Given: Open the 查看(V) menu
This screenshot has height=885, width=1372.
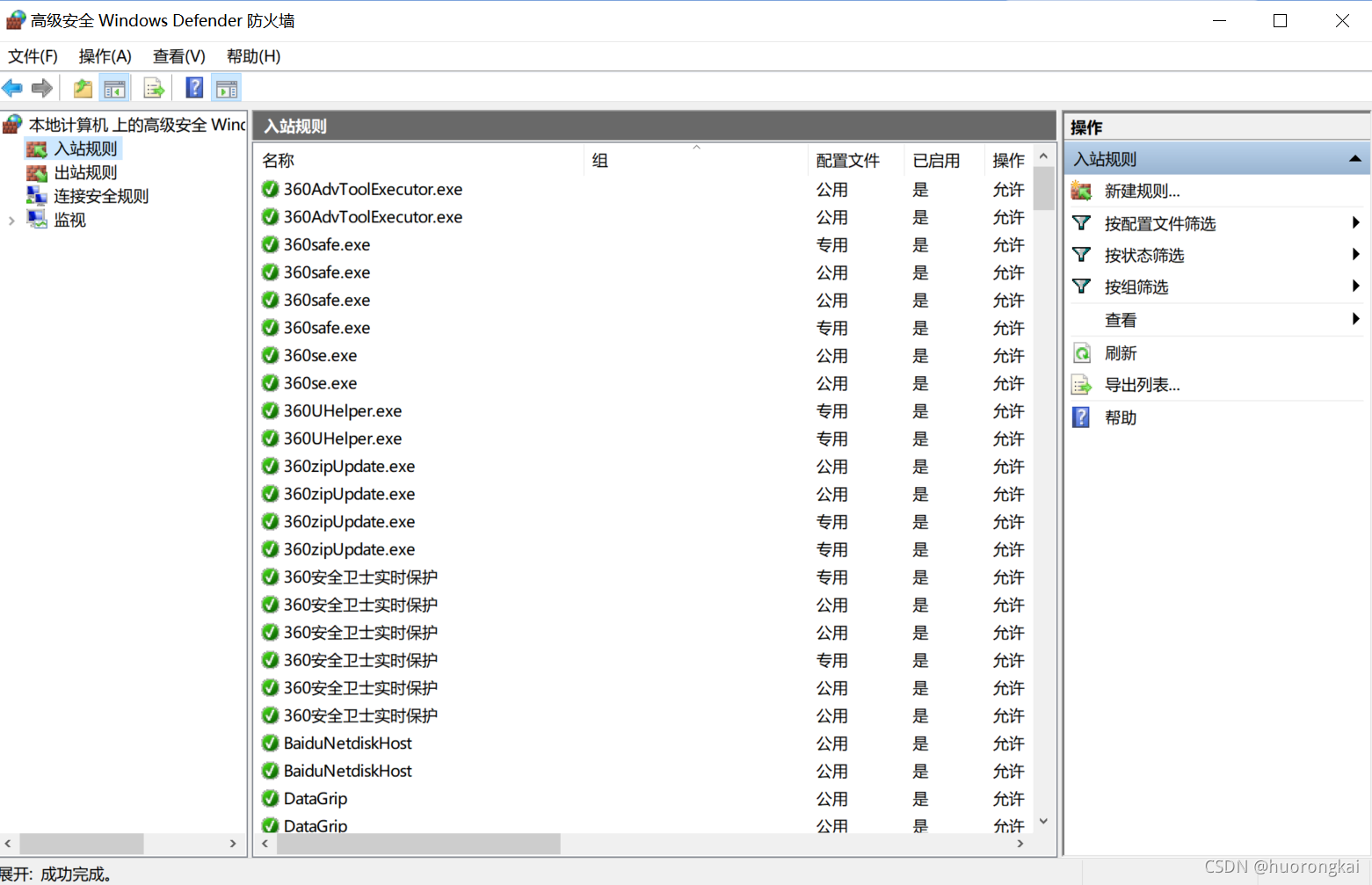Looking at the screenshot, I should tap(178, 56).
